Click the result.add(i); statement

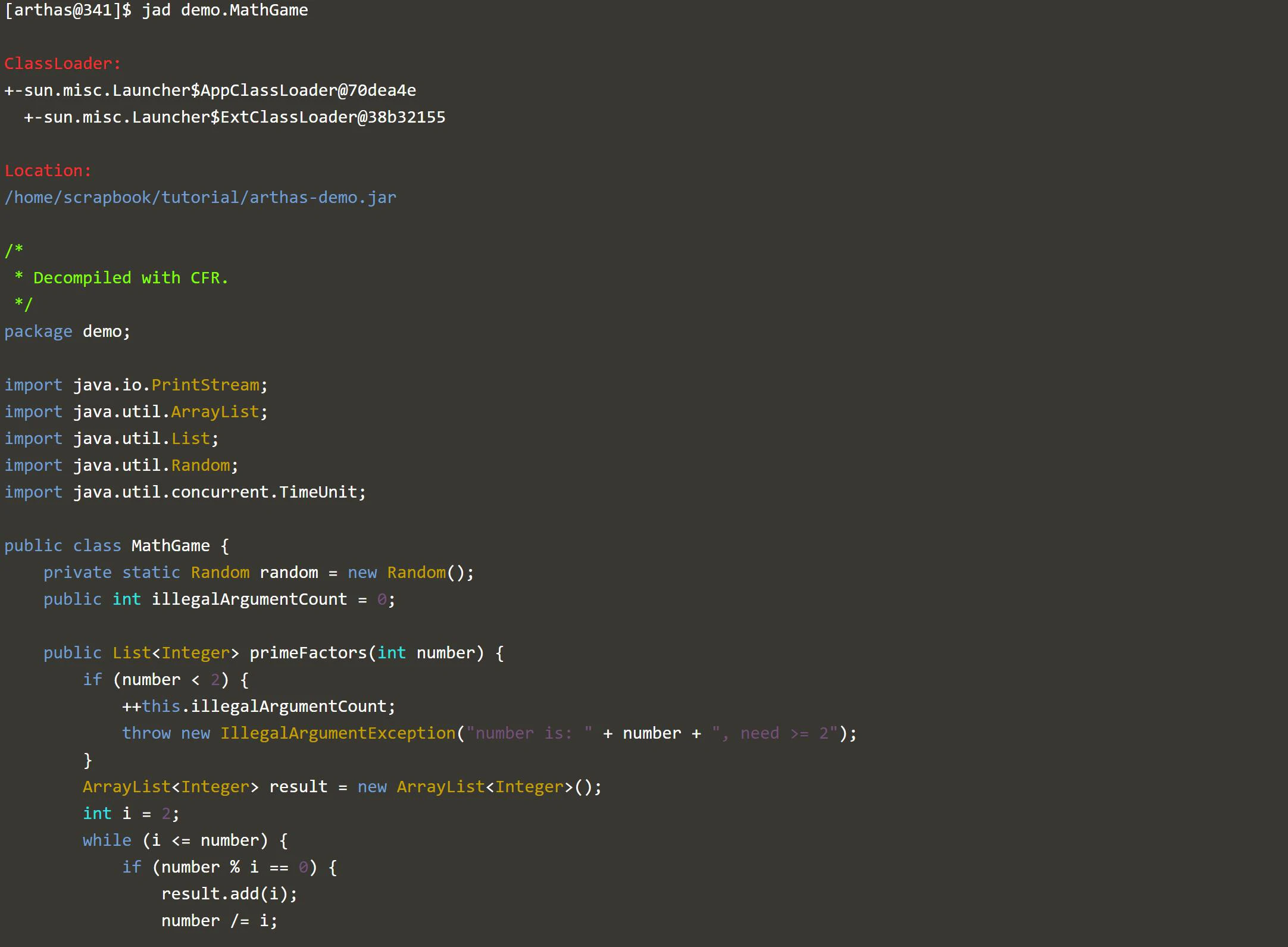coord(229,894)
